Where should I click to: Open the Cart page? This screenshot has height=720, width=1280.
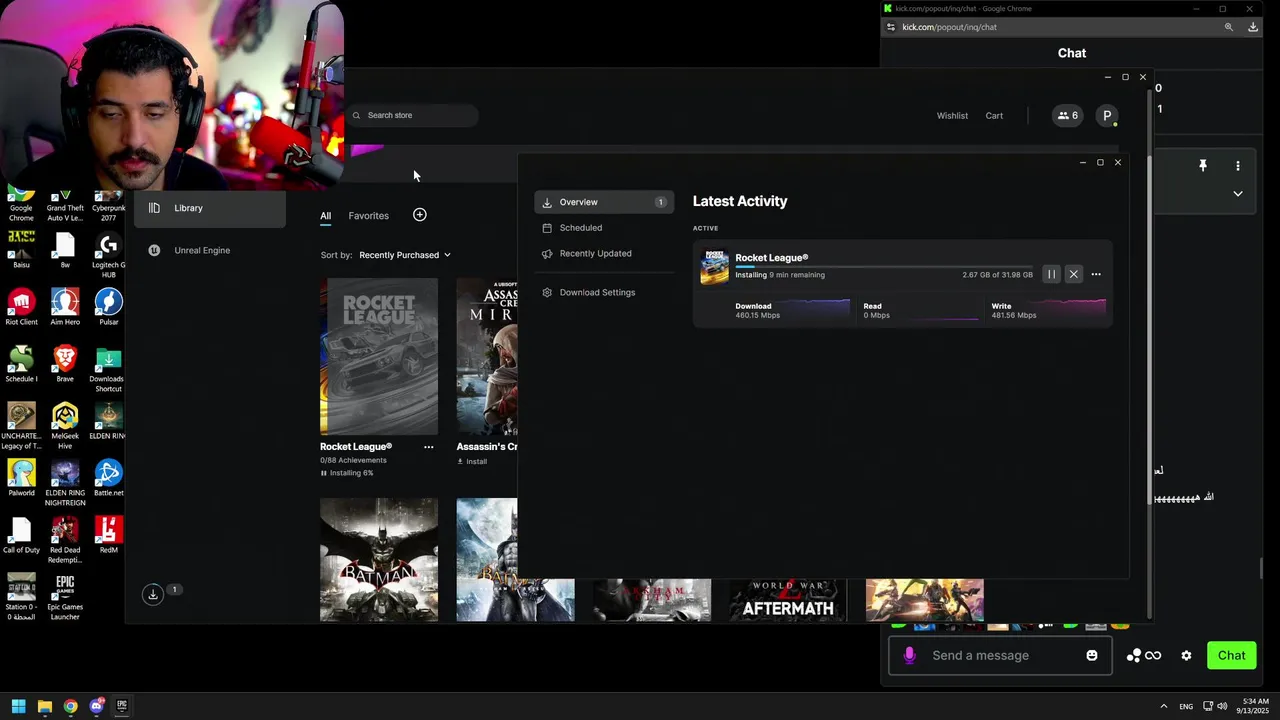(994, 116)
